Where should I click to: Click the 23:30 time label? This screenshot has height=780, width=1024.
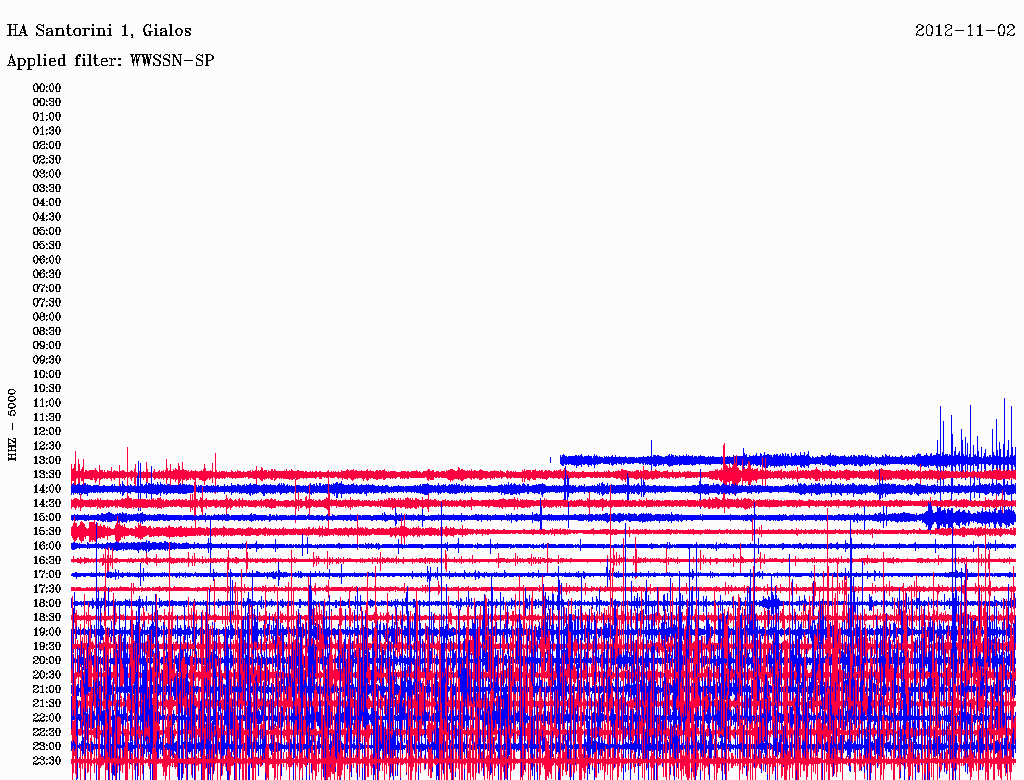(47, 761)
